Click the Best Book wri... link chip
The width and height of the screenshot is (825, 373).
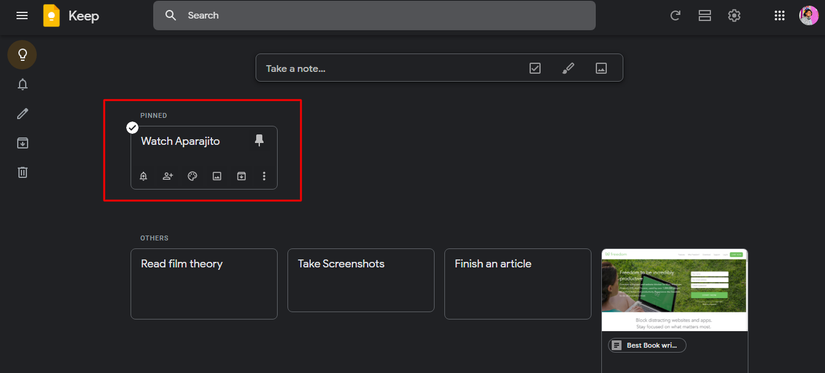point(647,346)
